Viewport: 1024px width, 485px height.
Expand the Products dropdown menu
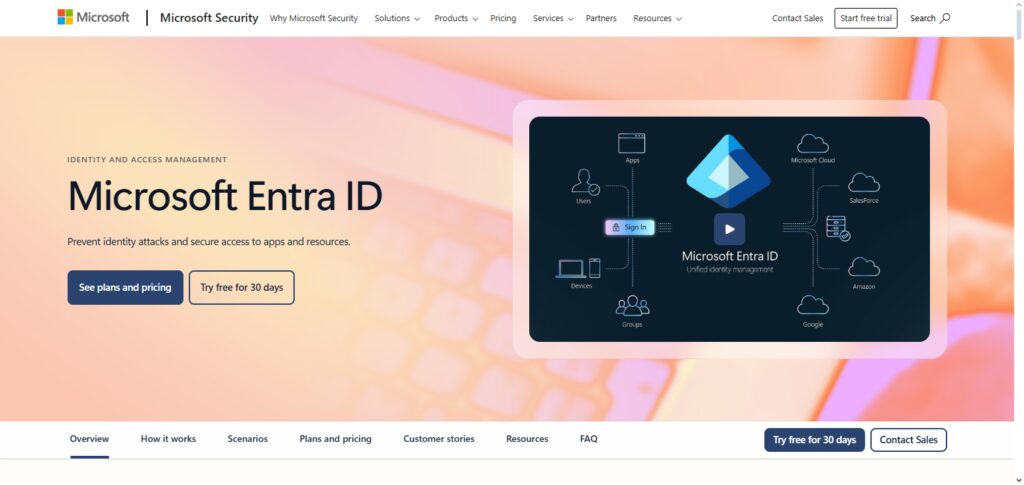click(x=456, y=18)
